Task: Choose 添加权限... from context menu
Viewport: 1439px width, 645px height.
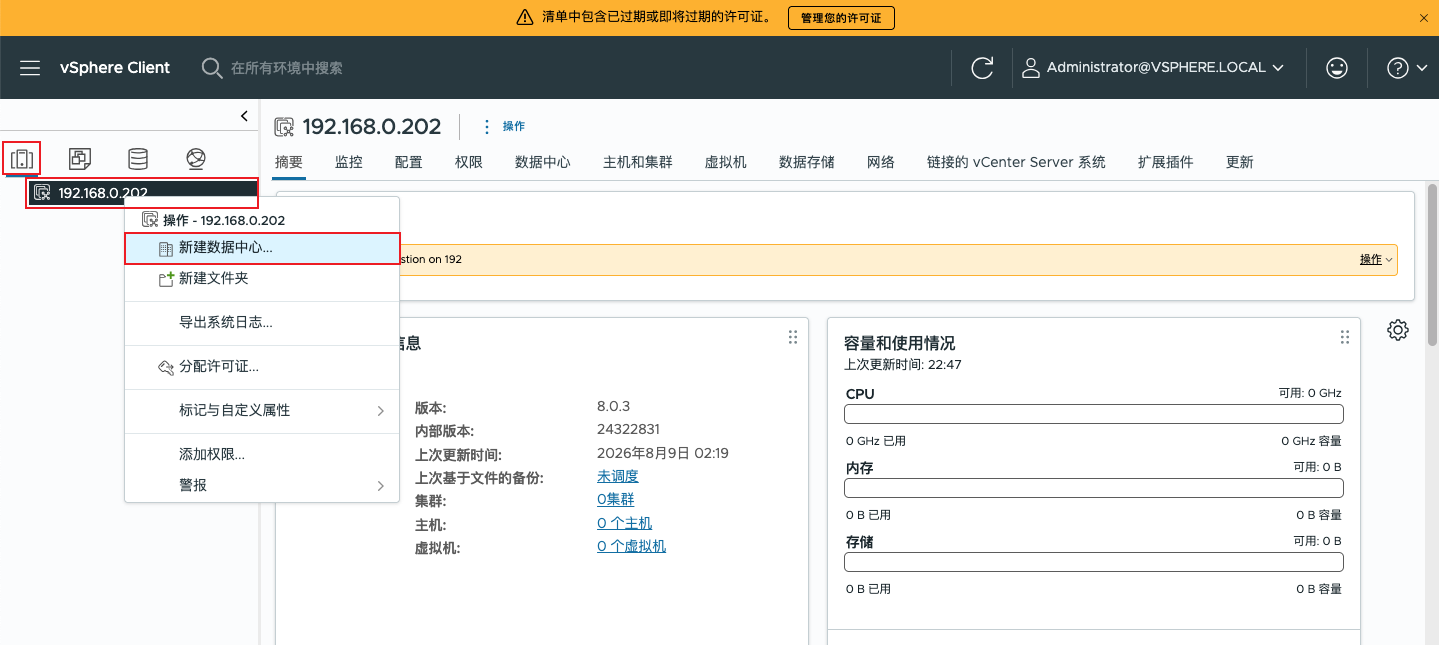Action: pyautogui.click(x=262, y=454)
